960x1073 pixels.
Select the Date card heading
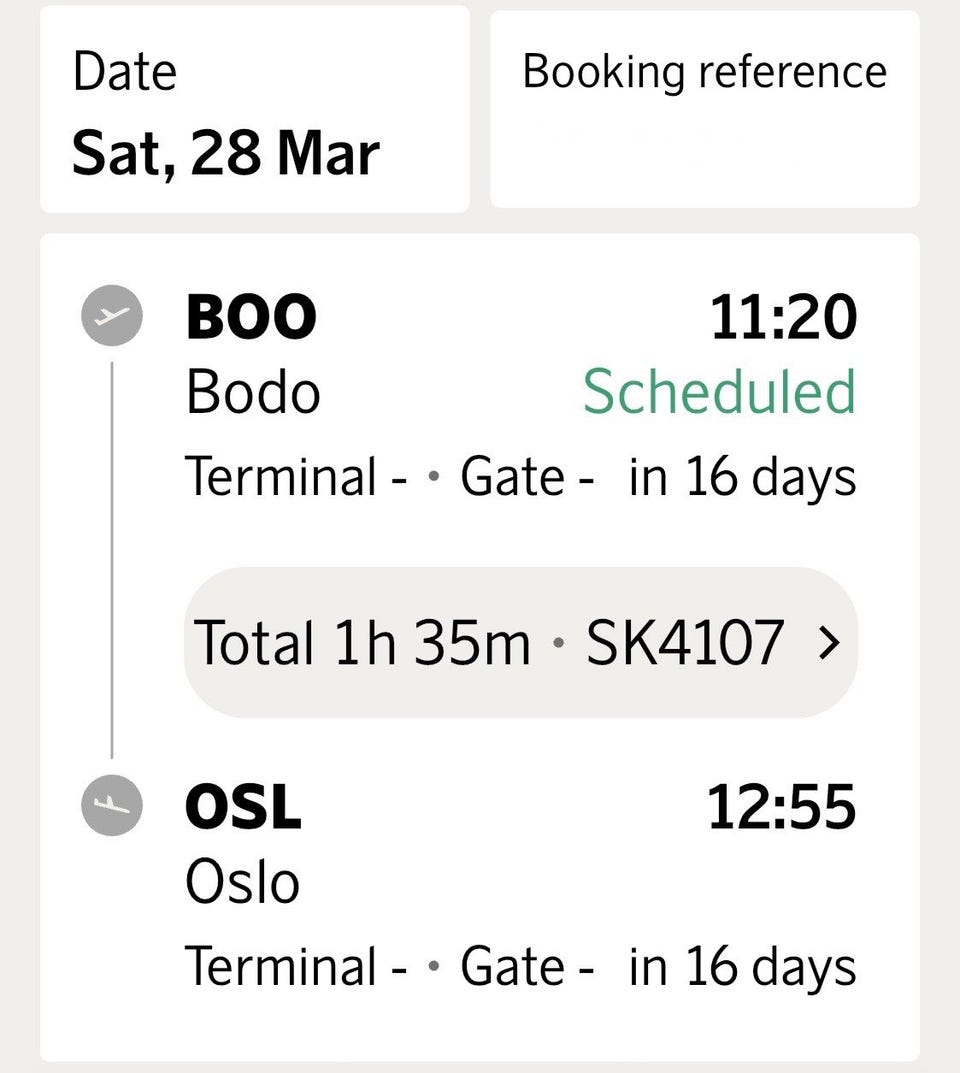[125, 72]
